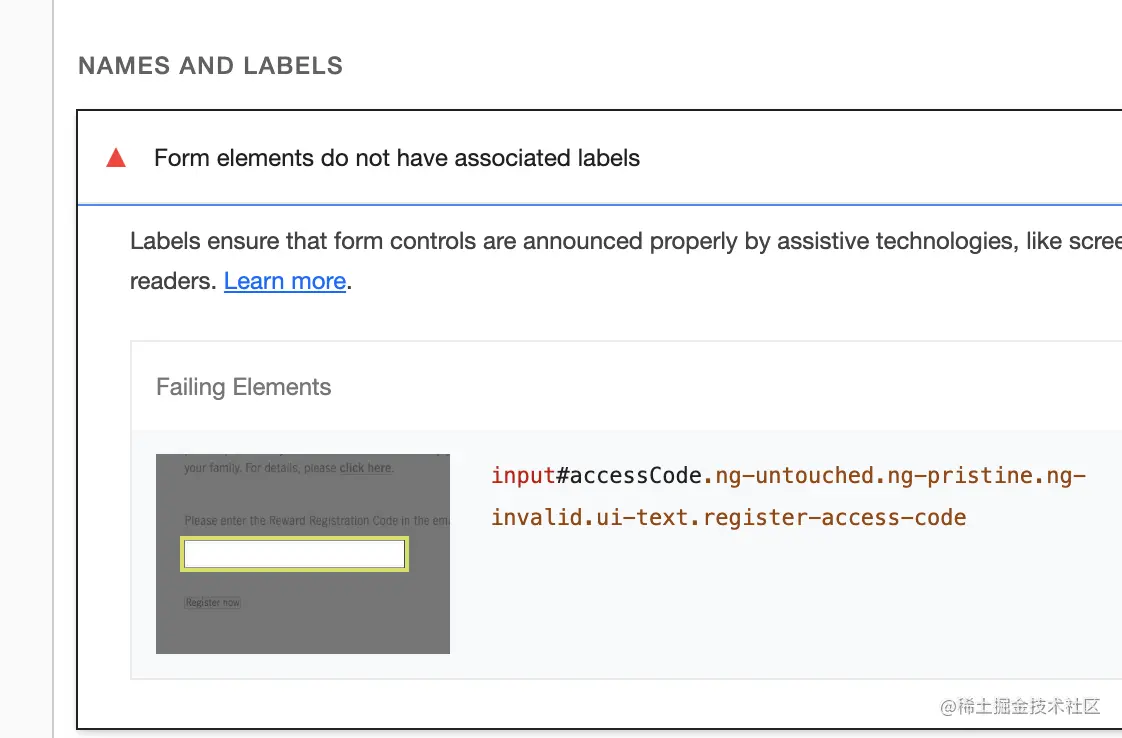Click the failing element screenshot thumbnail
The width and height of the screenshot is (1122, 738).
[303, 620]
